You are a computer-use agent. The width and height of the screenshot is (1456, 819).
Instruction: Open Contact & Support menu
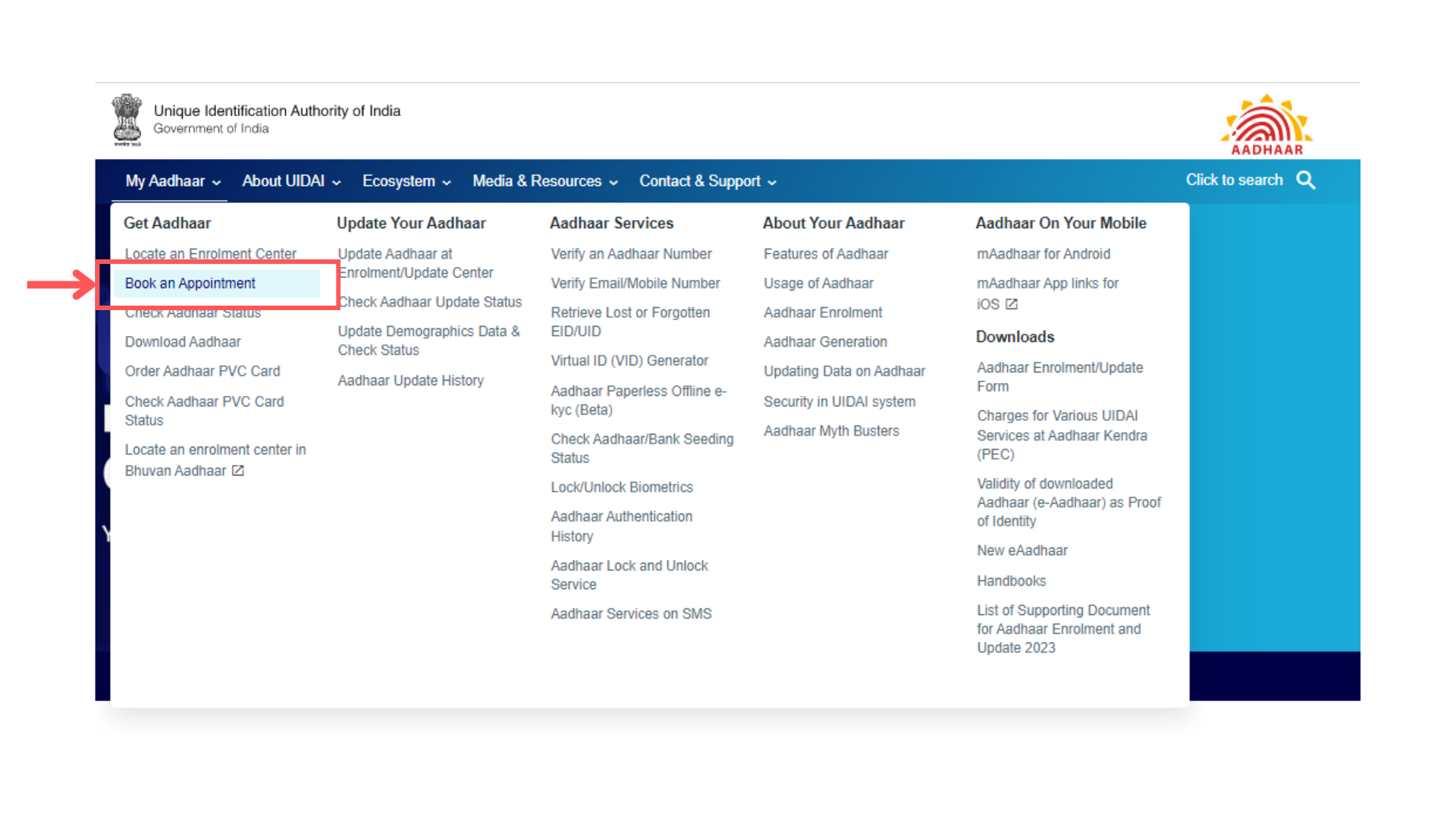[x=707, y=181]
